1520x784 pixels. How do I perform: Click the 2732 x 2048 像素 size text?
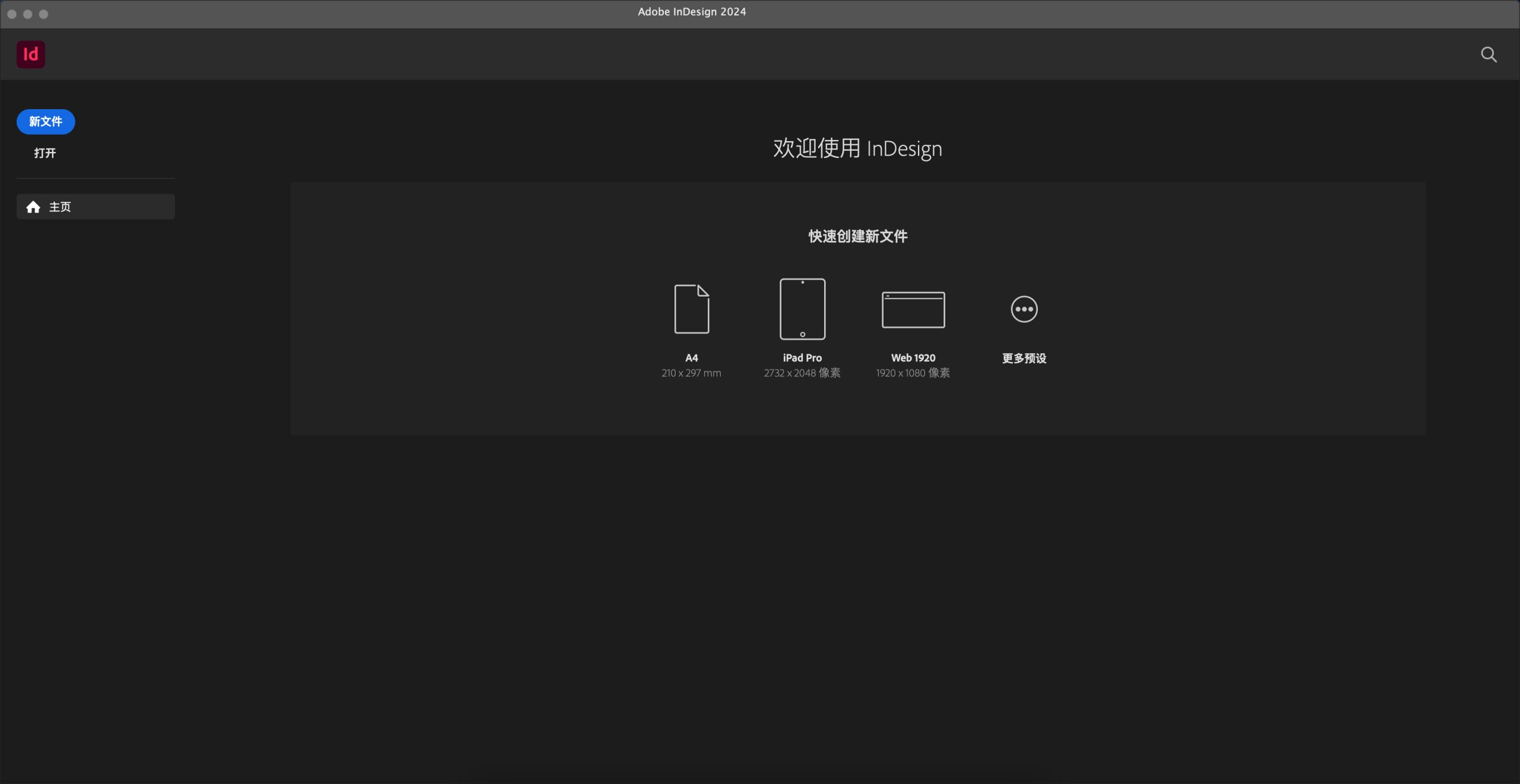[802, 373]
